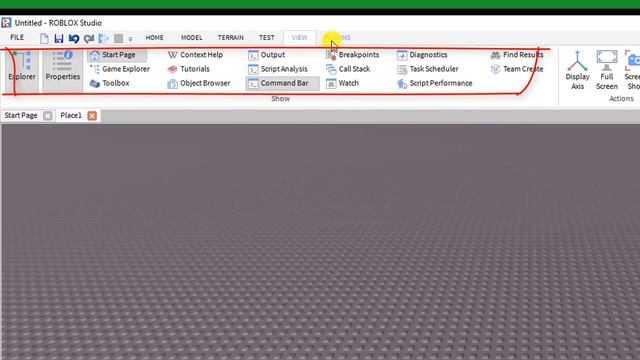The image size is (640, 360).
Task: Switch to the Start Page document tab
Action: pyautogui.click(x=21, y=116)
